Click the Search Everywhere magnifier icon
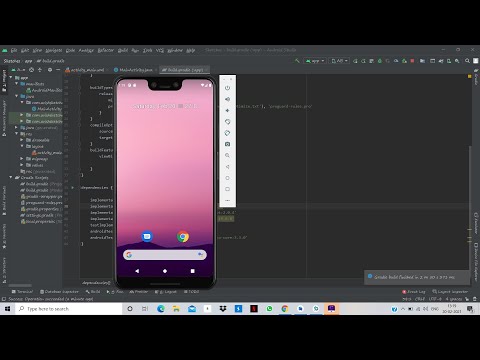 (467, 61)
